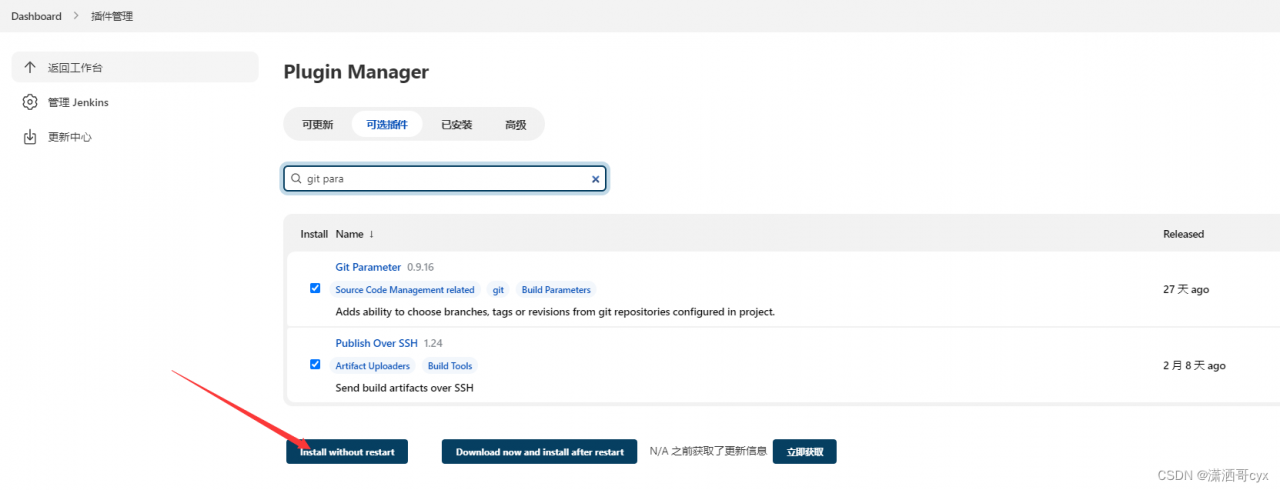Viewport: 1280px width, 490px height.
Task: Select the 可选插件 tab
Action: click(387, 125)
